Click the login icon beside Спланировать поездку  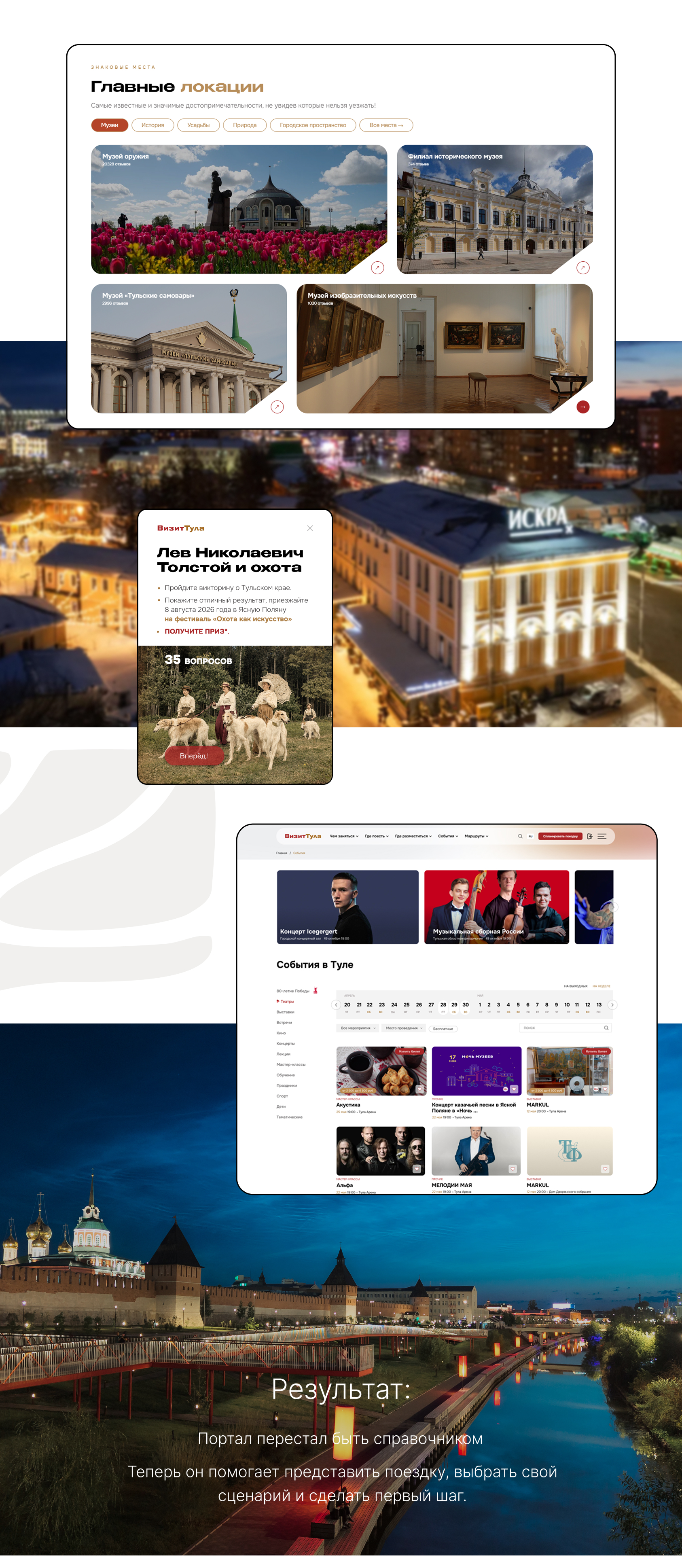(x=589, y=836)
